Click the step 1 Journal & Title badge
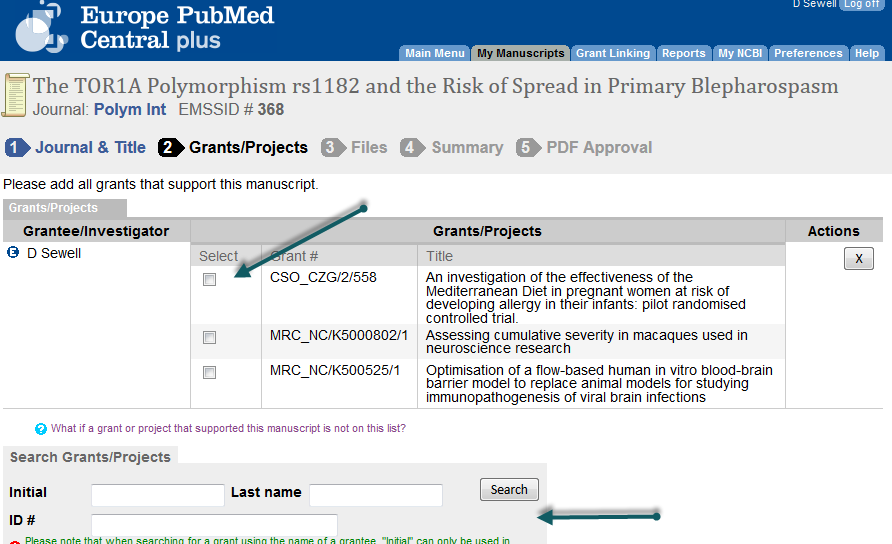This screenshot has width=892, height=544. (16, 148)
